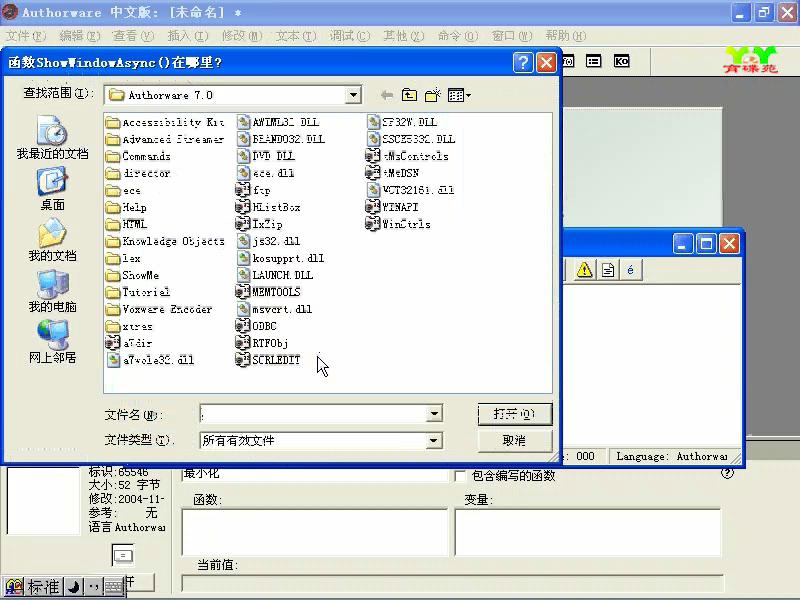Open 网上邻居 in the places bar
800x600 pixels.
click(x=53, y=342)
